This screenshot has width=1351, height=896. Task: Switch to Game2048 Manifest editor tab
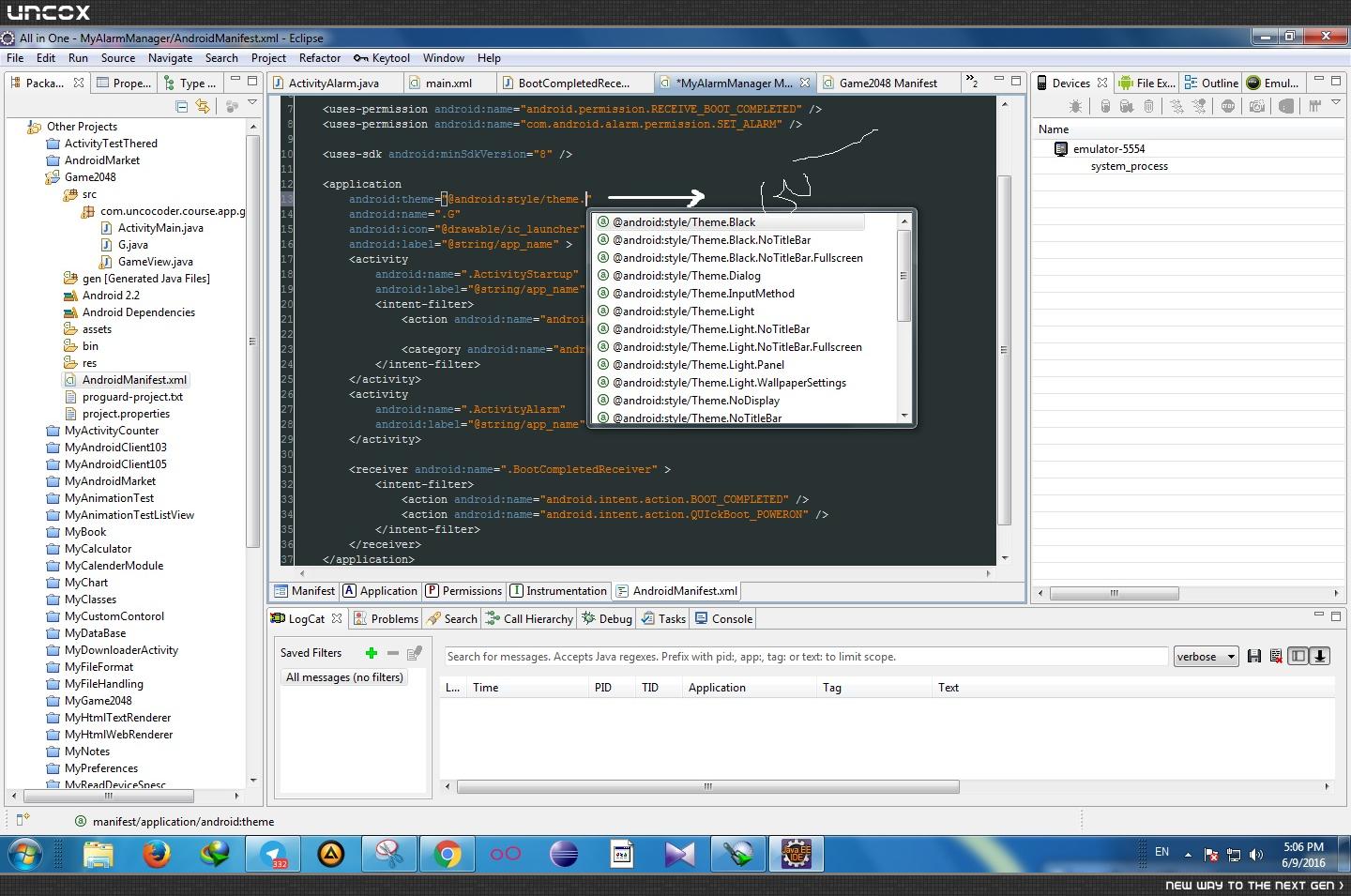click(x=888, y=83)
